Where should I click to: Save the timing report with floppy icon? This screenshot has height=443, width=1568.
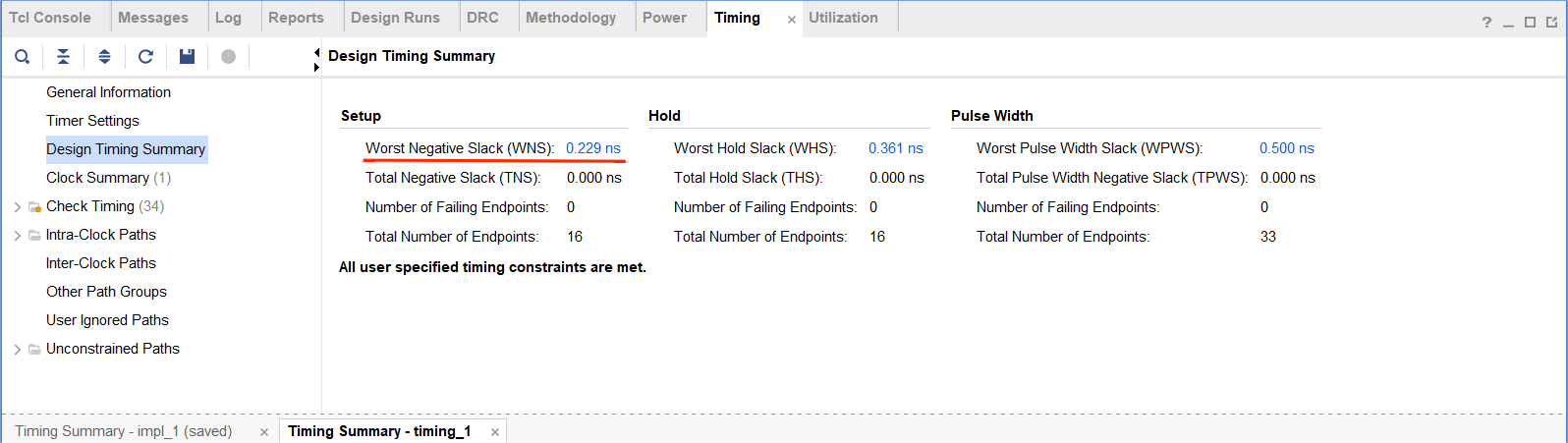[x=187, y=57]
